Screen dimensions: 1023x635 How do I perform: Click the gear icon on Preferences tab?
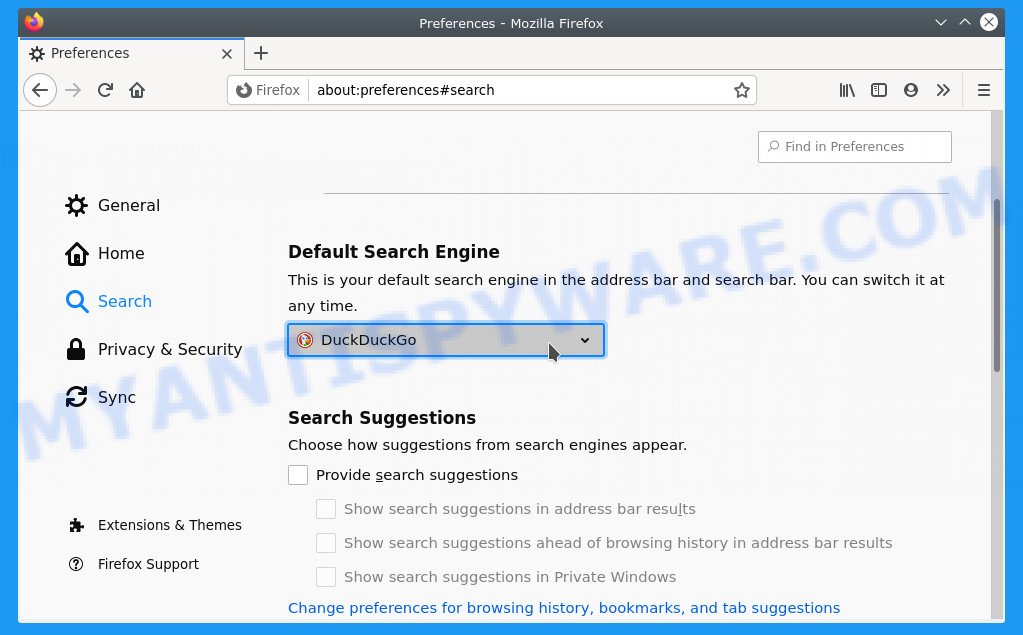[37, 54]
